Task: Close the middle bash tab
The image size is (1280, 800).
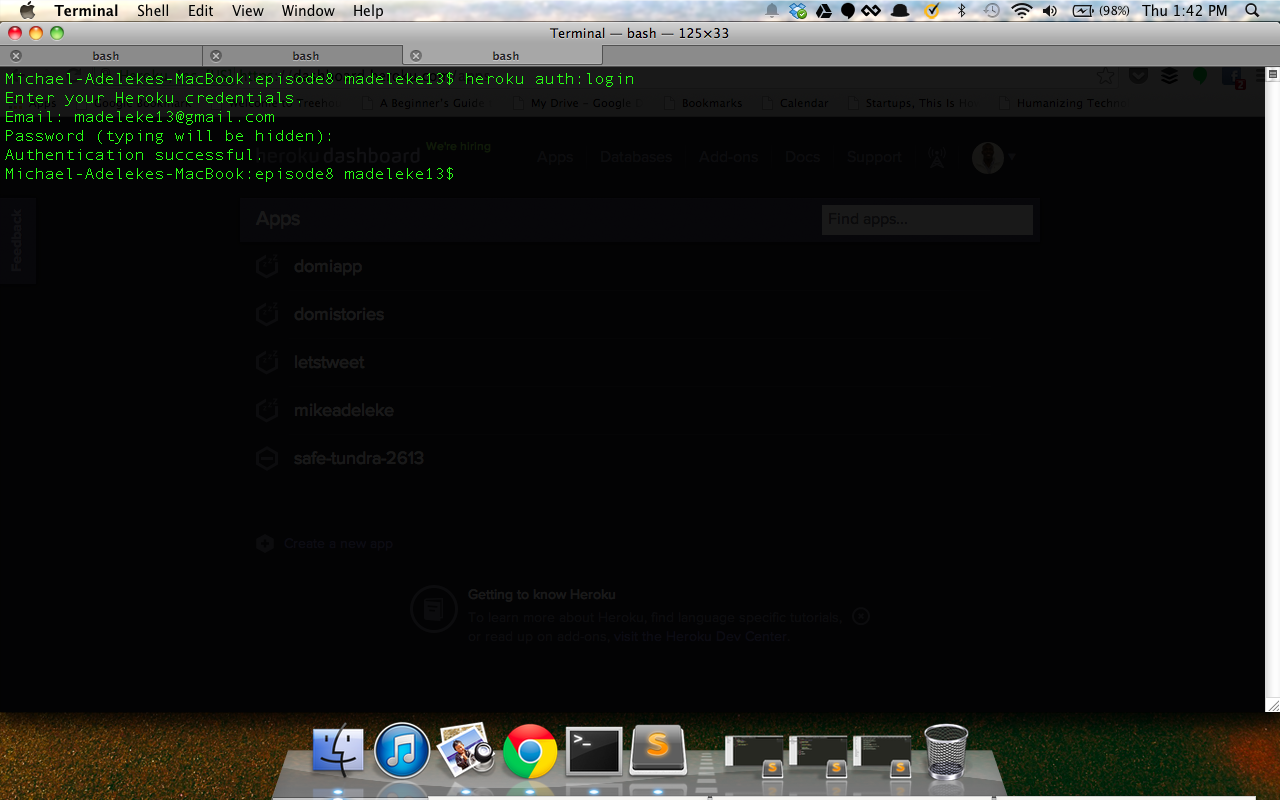Action: (216, 56)
